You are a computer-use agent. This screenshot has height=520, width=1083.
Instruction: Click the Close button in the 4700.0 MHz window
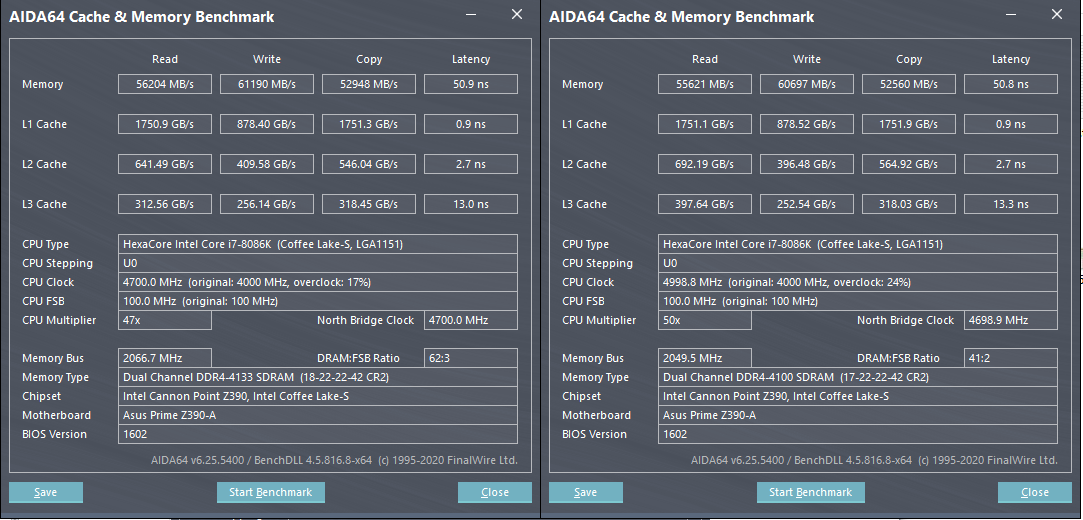pyautogui.click(x=494, y=492)
